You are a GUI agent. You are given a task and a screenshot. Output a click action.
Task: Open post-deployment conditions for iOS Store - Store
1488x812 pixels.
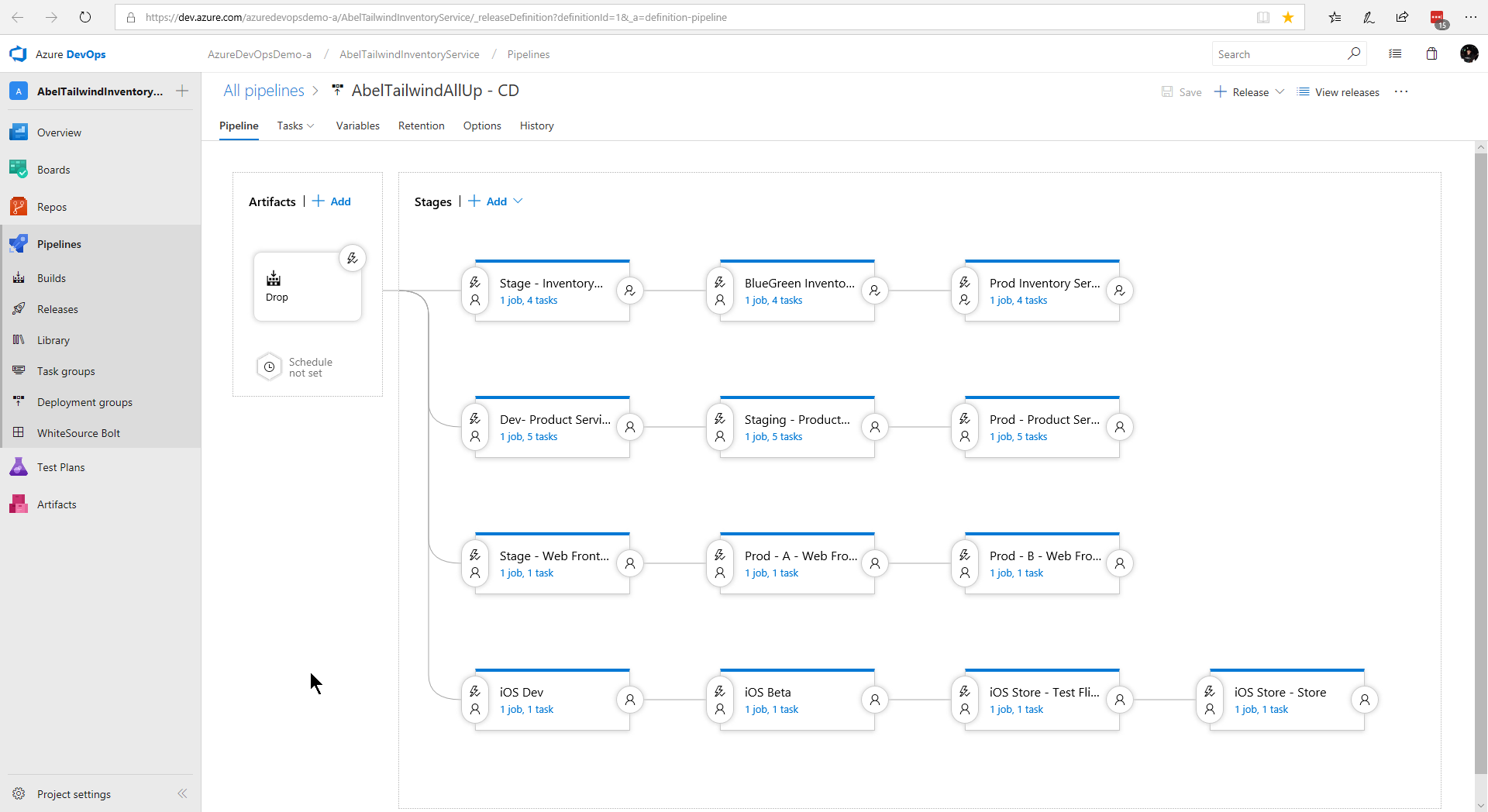click(x=1365, y=700)
